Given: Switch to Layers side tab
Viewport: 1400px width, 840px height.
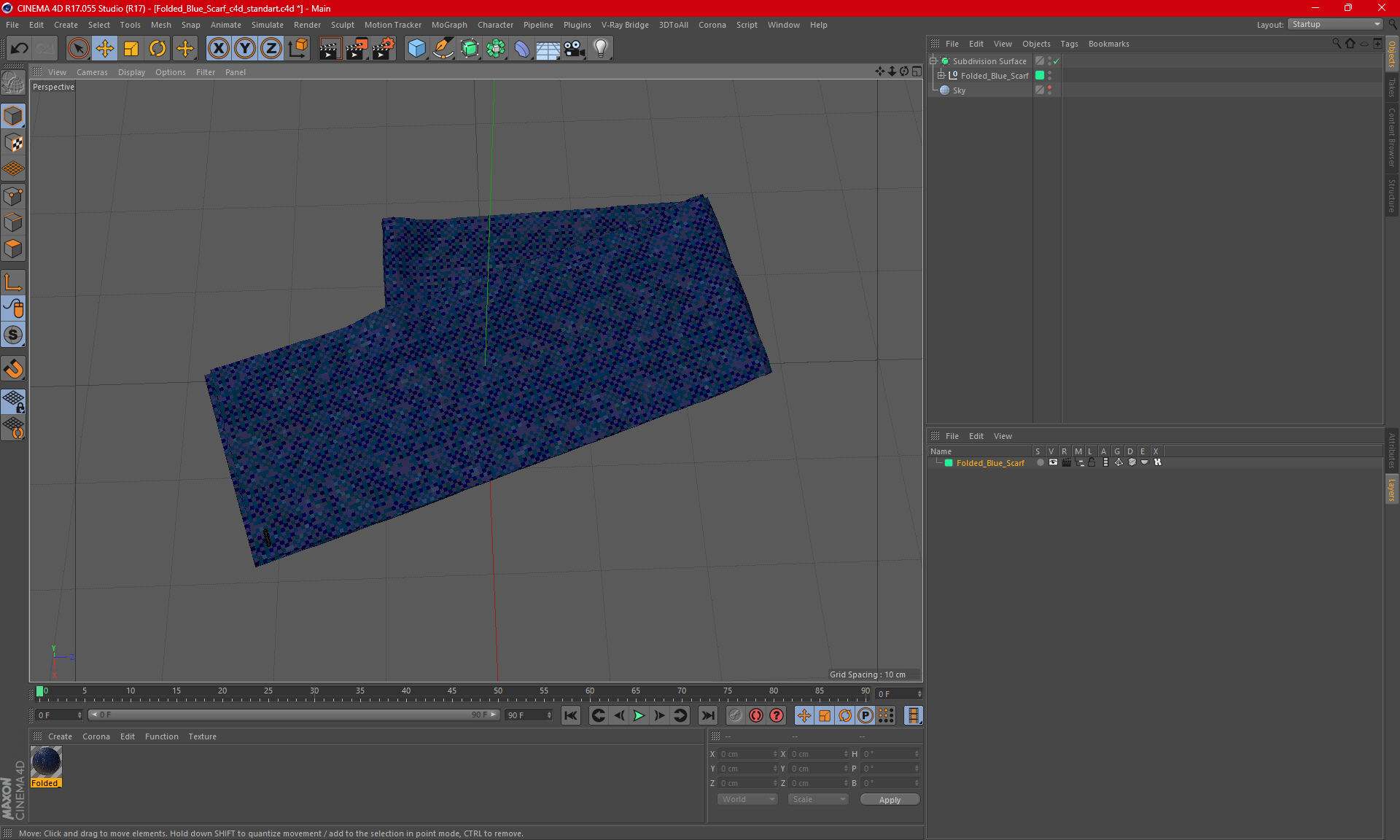Looking at the screenshot, I should (1391, 489).
